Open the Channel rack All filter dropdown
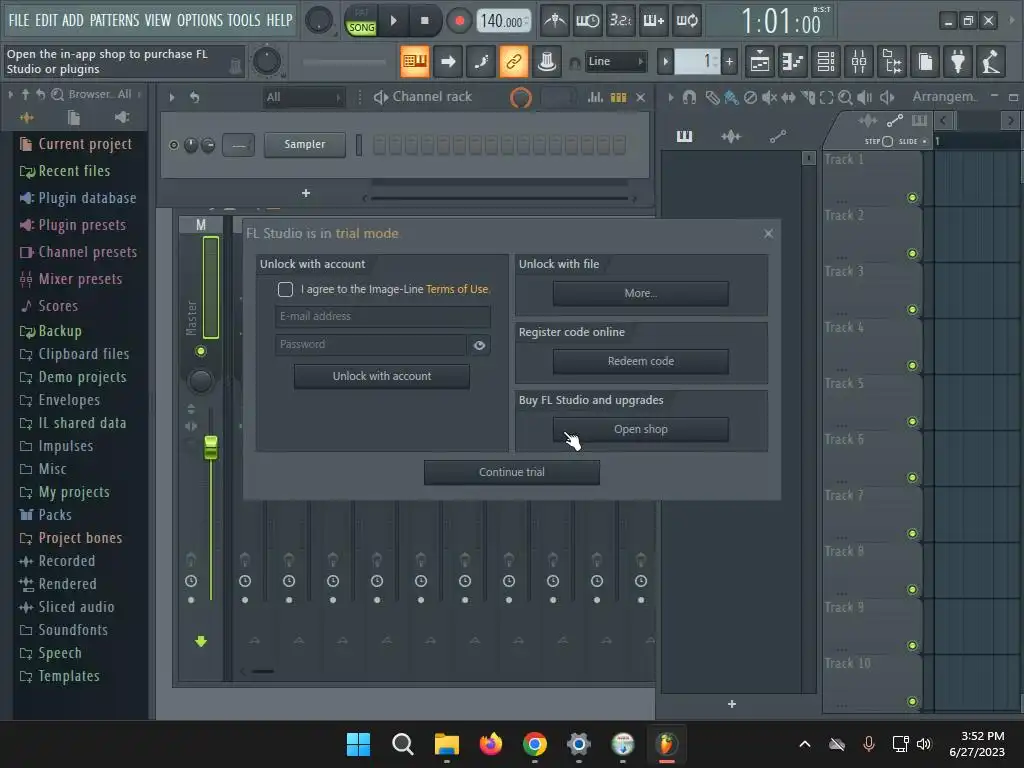 pos(302,97)
